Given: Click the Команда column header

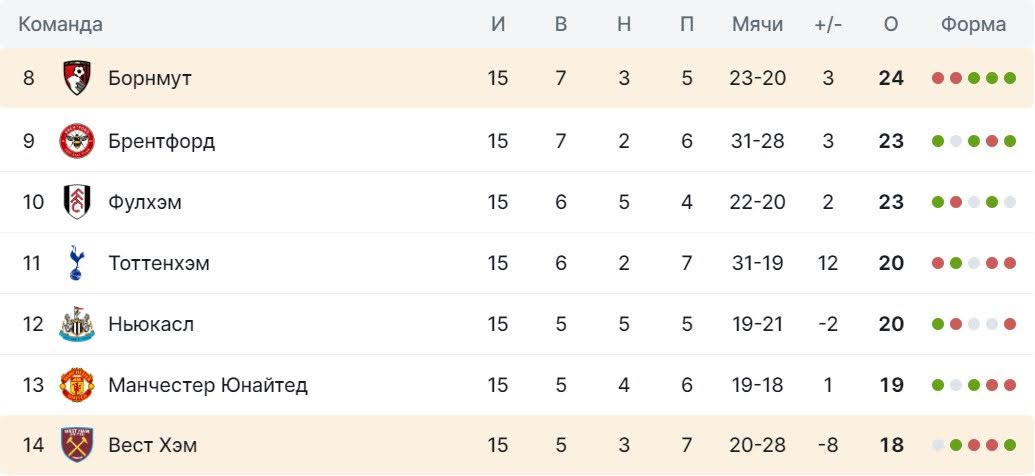Looking at the screenshot, I should pyautogui.click(x=60, y=24).
